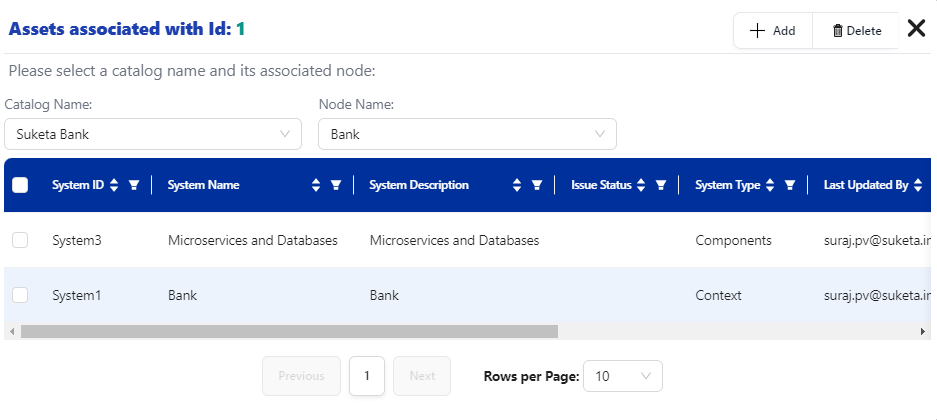937x420 pixels.
Task: Click the filter icon for System ID column
Action: coord(133,185)
